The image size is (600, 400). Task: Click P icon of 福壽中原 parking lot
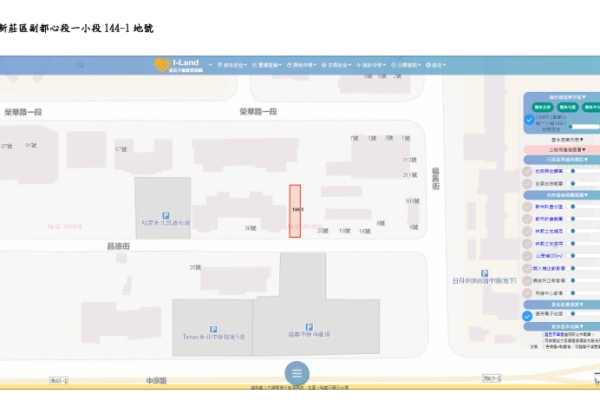coord(309,327)
